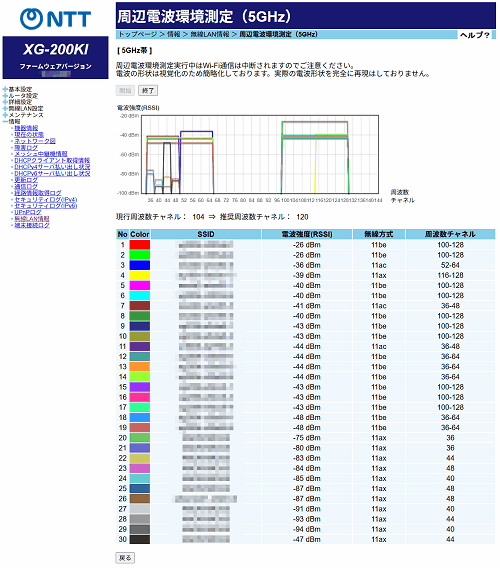Open the ヘルプ? help link

[475, 35]
